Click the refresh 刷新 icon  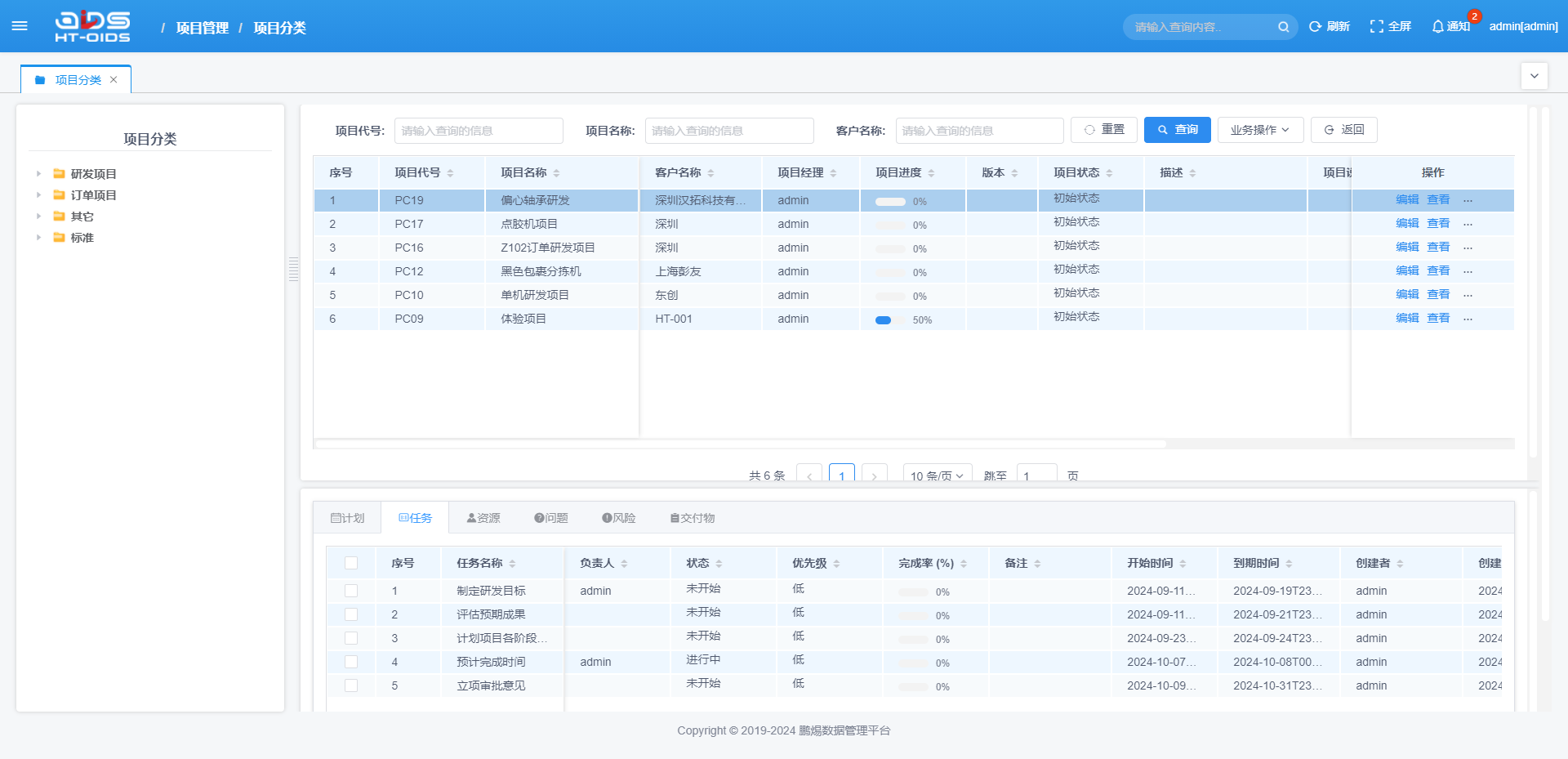pyautogui.click(x=1315, y=26)
